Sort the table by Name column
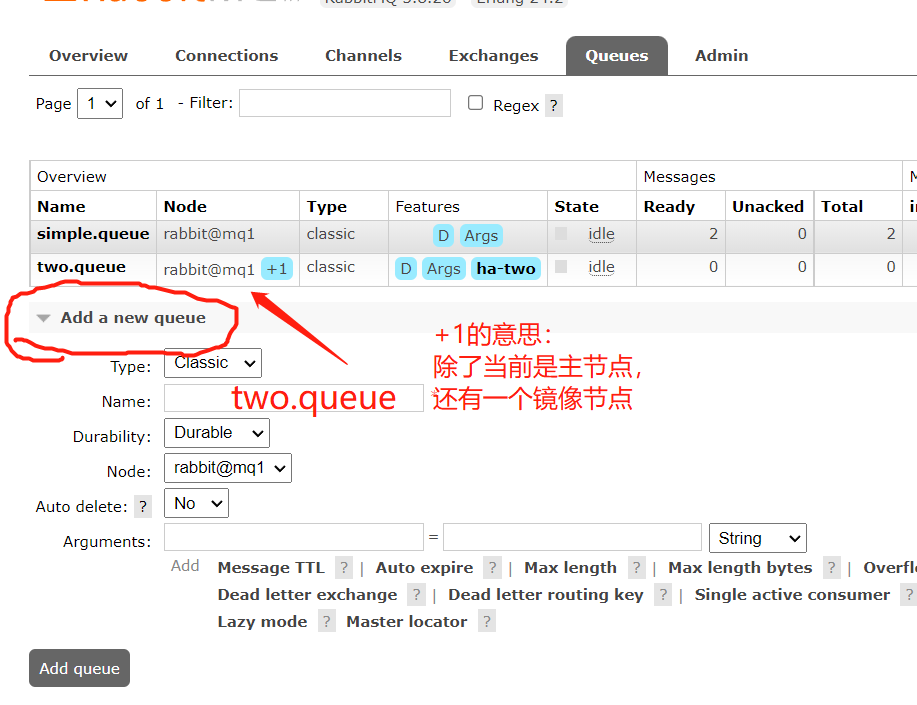The width and height of the screenshot is (917, 705). click(x=61, y=207)
